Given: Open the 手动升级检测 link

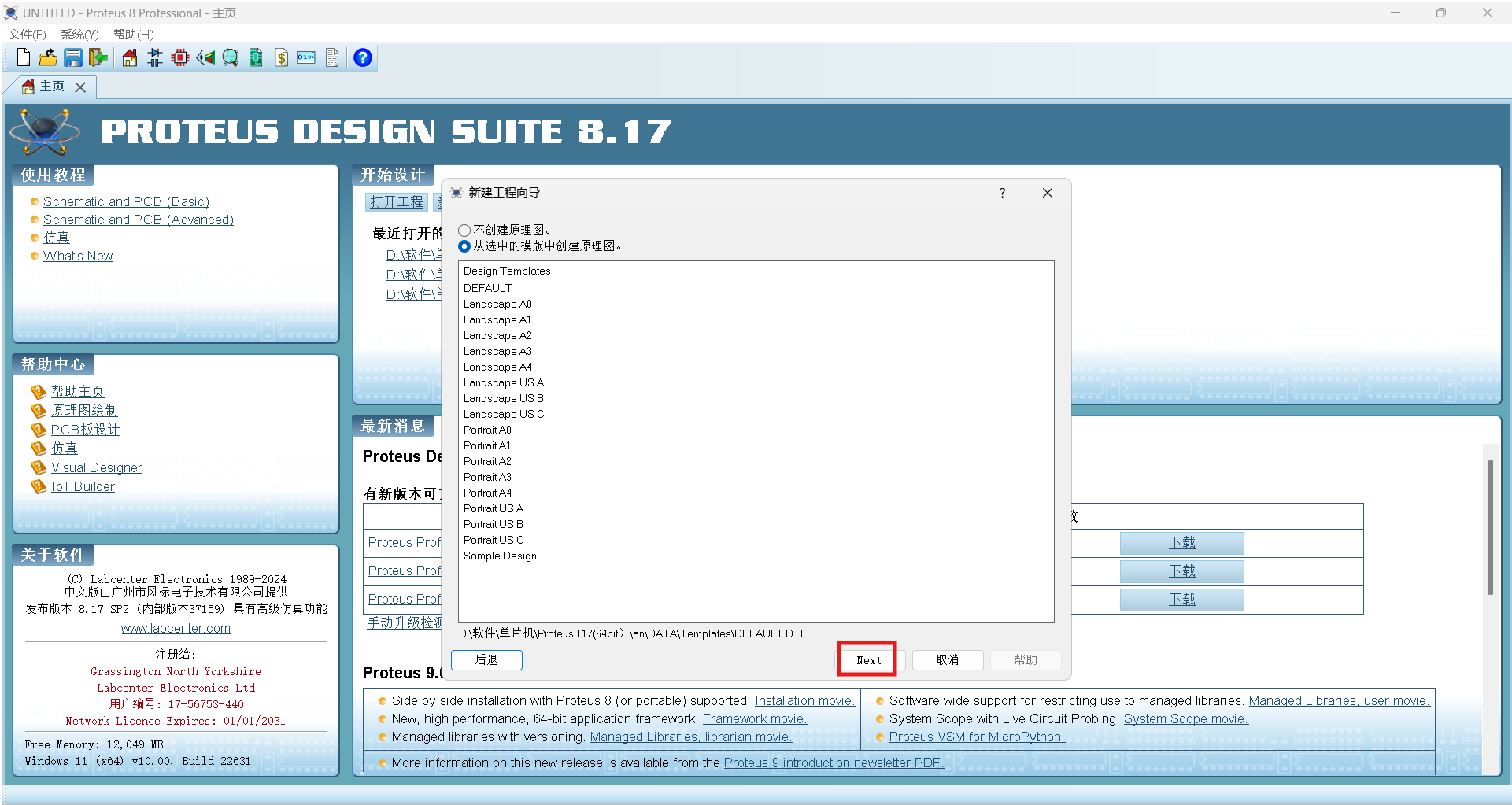Looking at the screenshot, I should click(x=405, y=622).
